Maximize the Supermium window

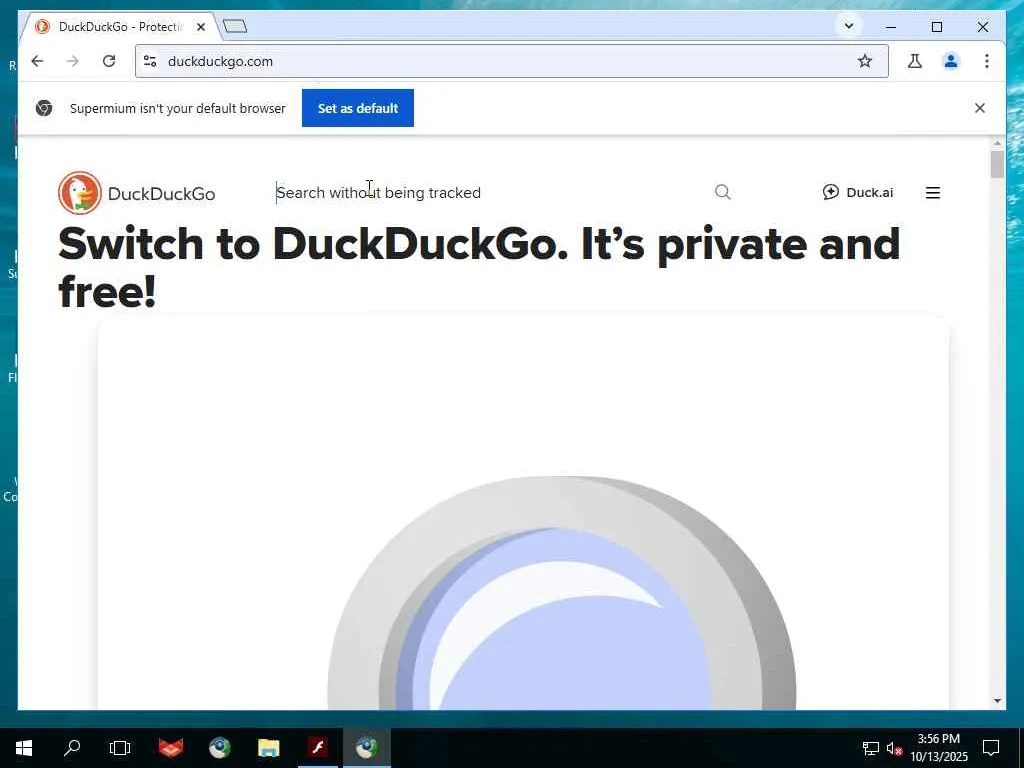point(936,27)
